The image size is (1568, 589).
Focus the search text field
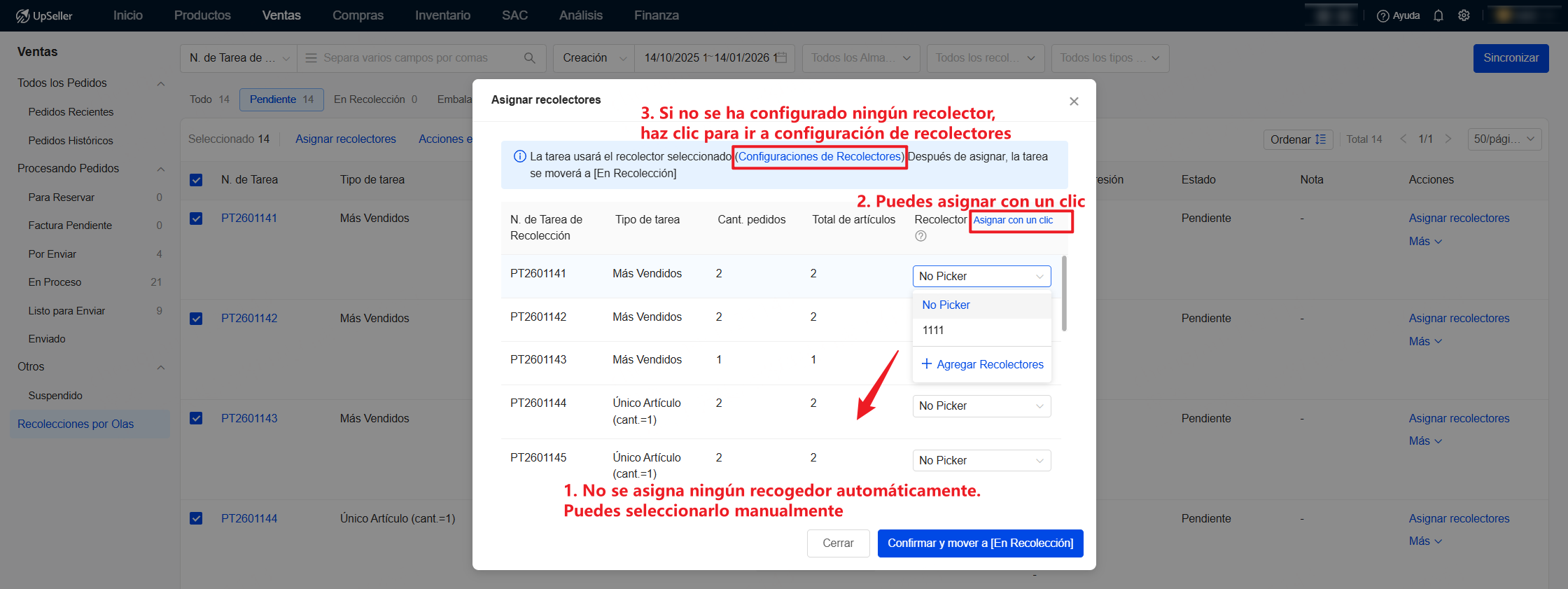(x=420, y=58)
